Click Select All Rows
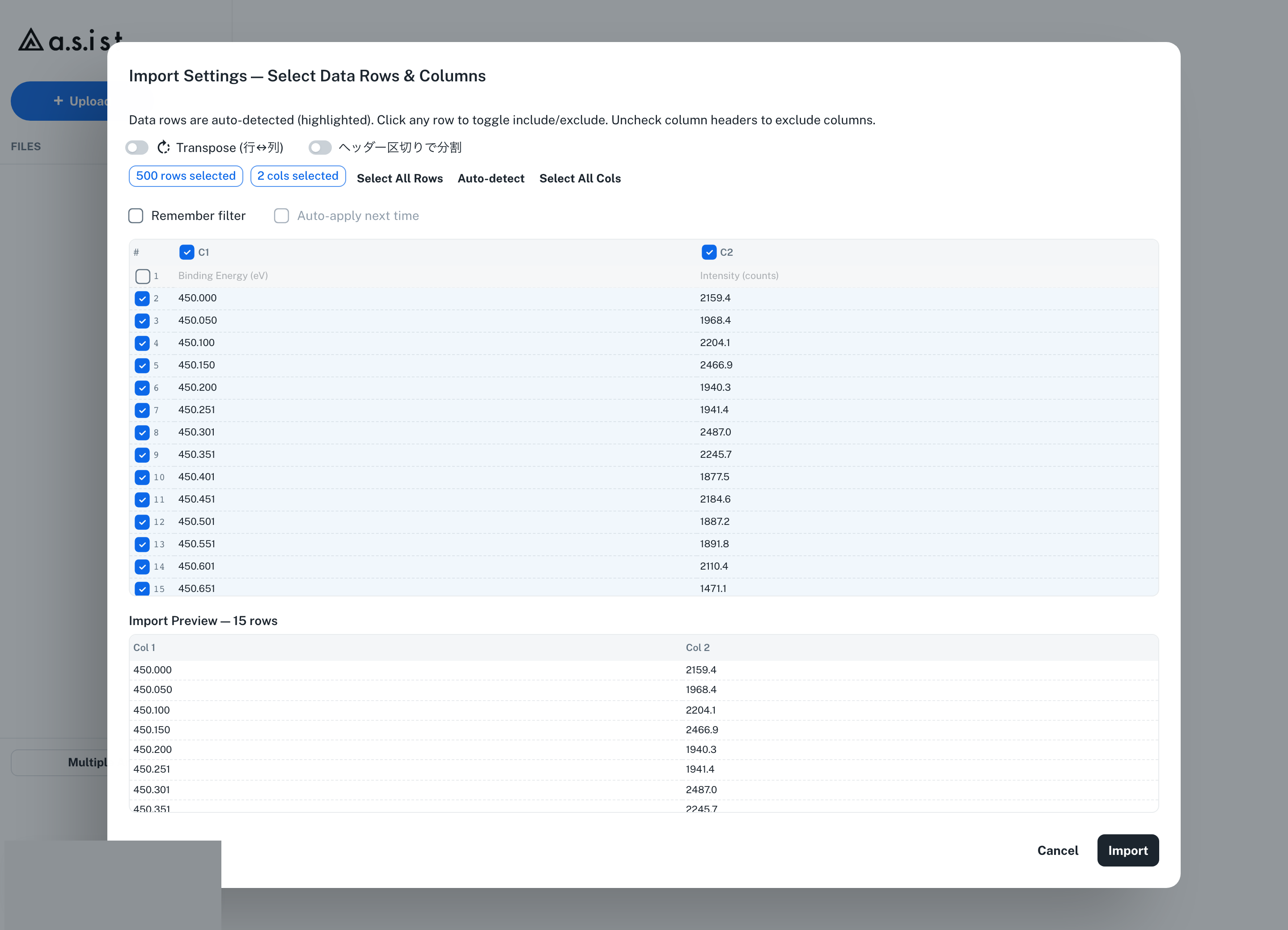Image resolution: width=1288 pixels, height=930 pixels. [400, 178]
